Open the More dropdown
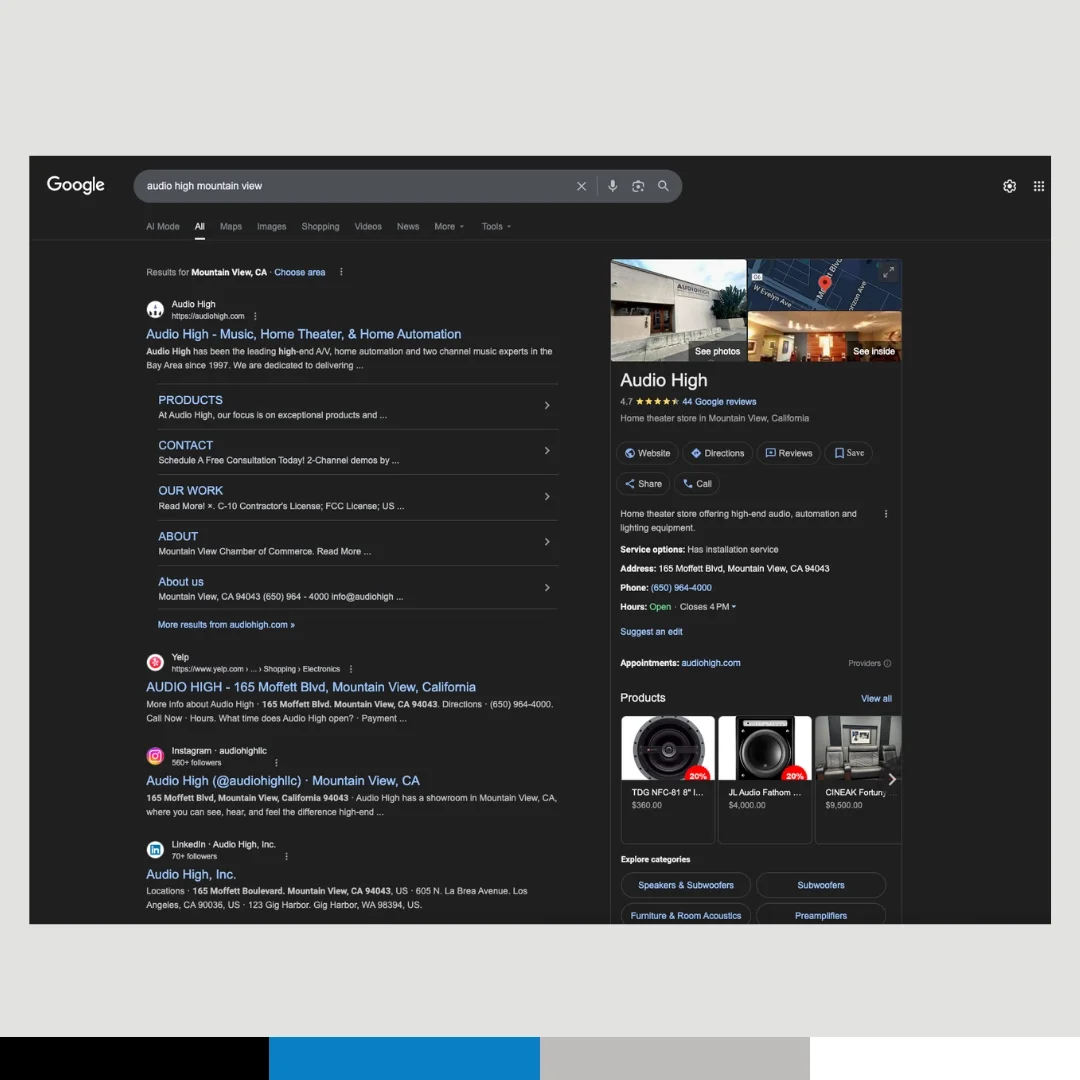The image size is (1080, 1080). (x=449, y=226)
